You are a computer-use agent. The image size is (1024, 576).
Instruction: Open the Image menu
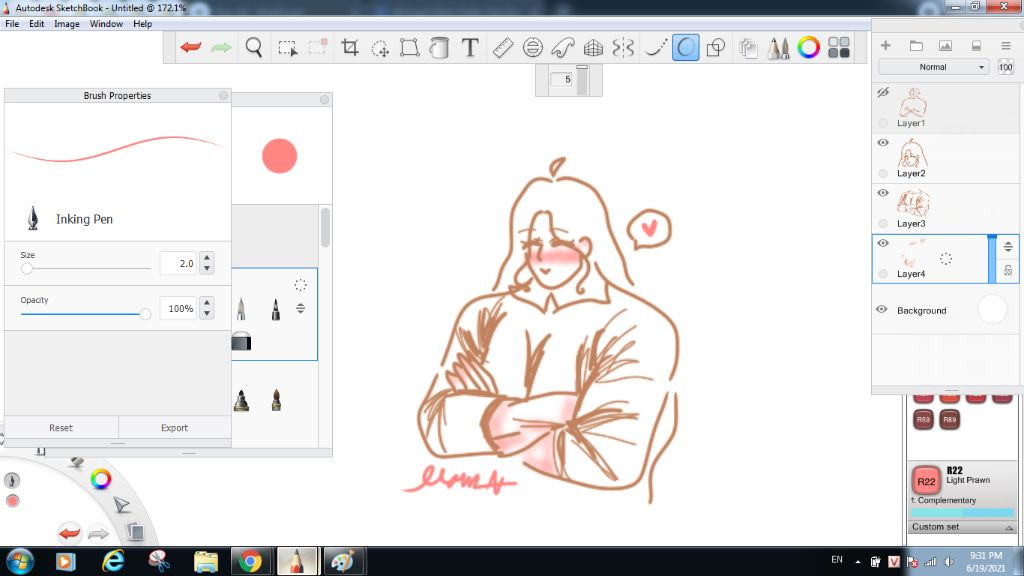pos(67,24)
